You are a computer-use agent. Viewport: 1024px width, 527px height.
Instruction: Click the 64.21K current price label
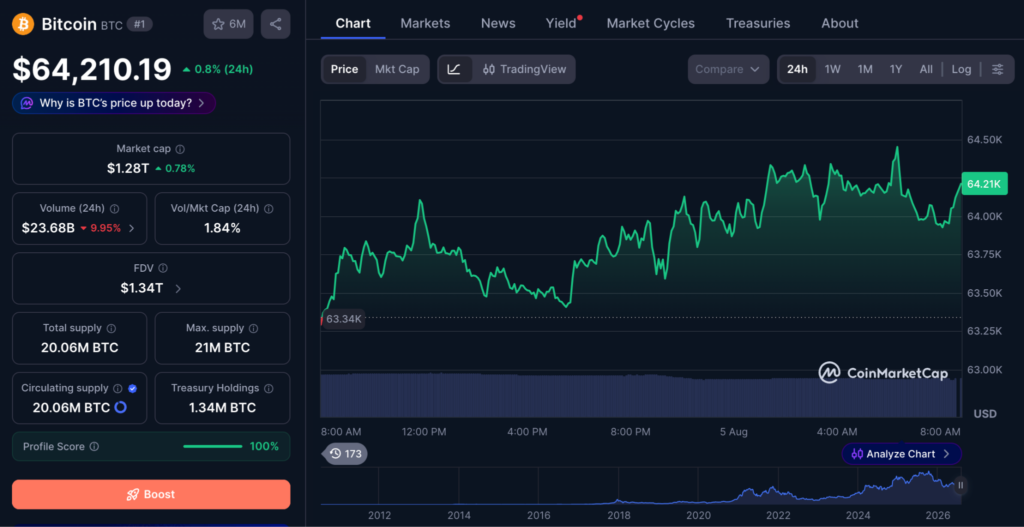coord(984,184)
